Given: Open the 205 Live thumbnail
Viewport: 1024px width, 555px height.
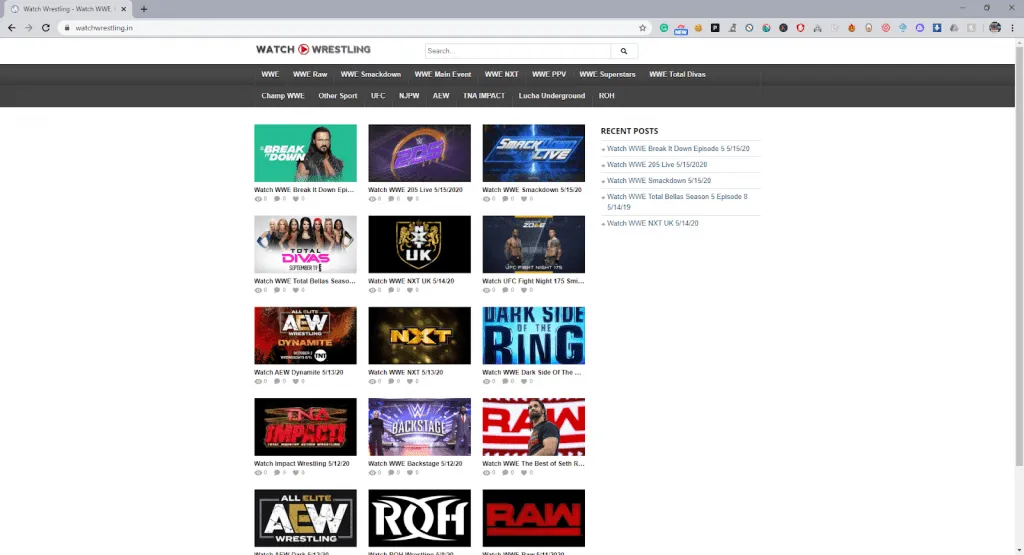Looking at the screenshot, I should 419,153.
